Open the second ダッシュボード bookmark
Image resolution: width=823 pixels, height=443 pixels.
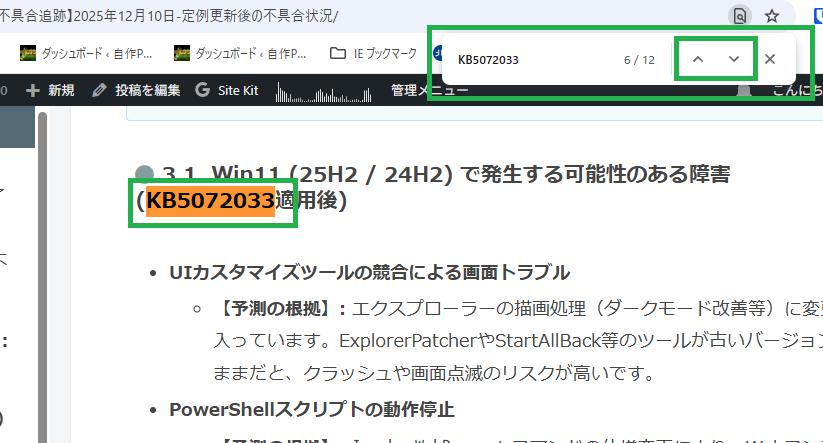pos(240,53)
